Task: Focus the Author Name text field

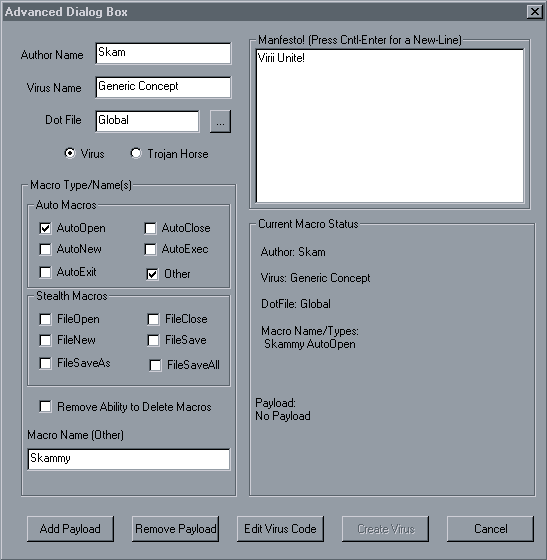Action: point(163,54)
